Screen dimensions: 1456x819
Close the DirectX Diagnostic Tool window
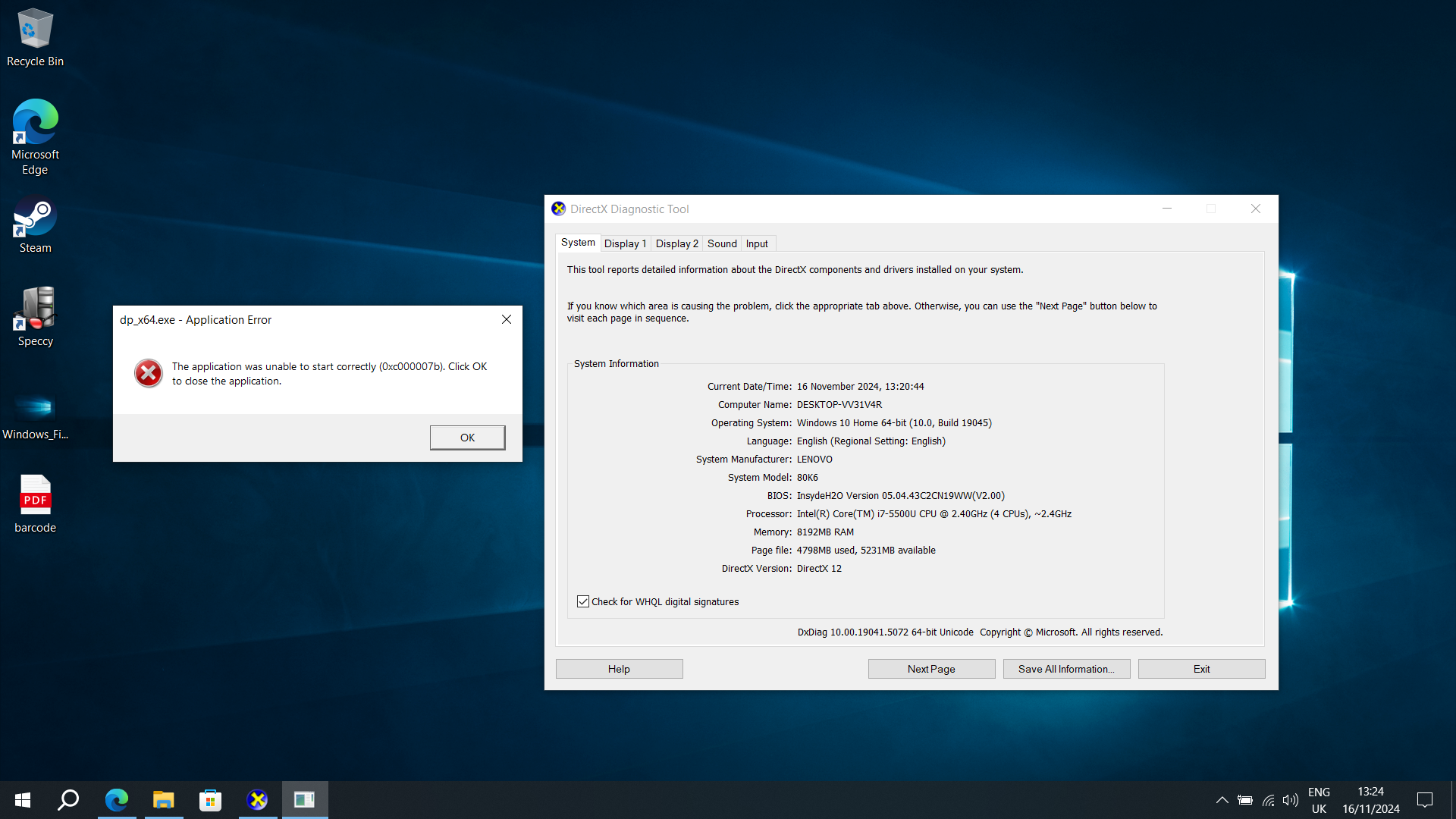coord(1256,209)
